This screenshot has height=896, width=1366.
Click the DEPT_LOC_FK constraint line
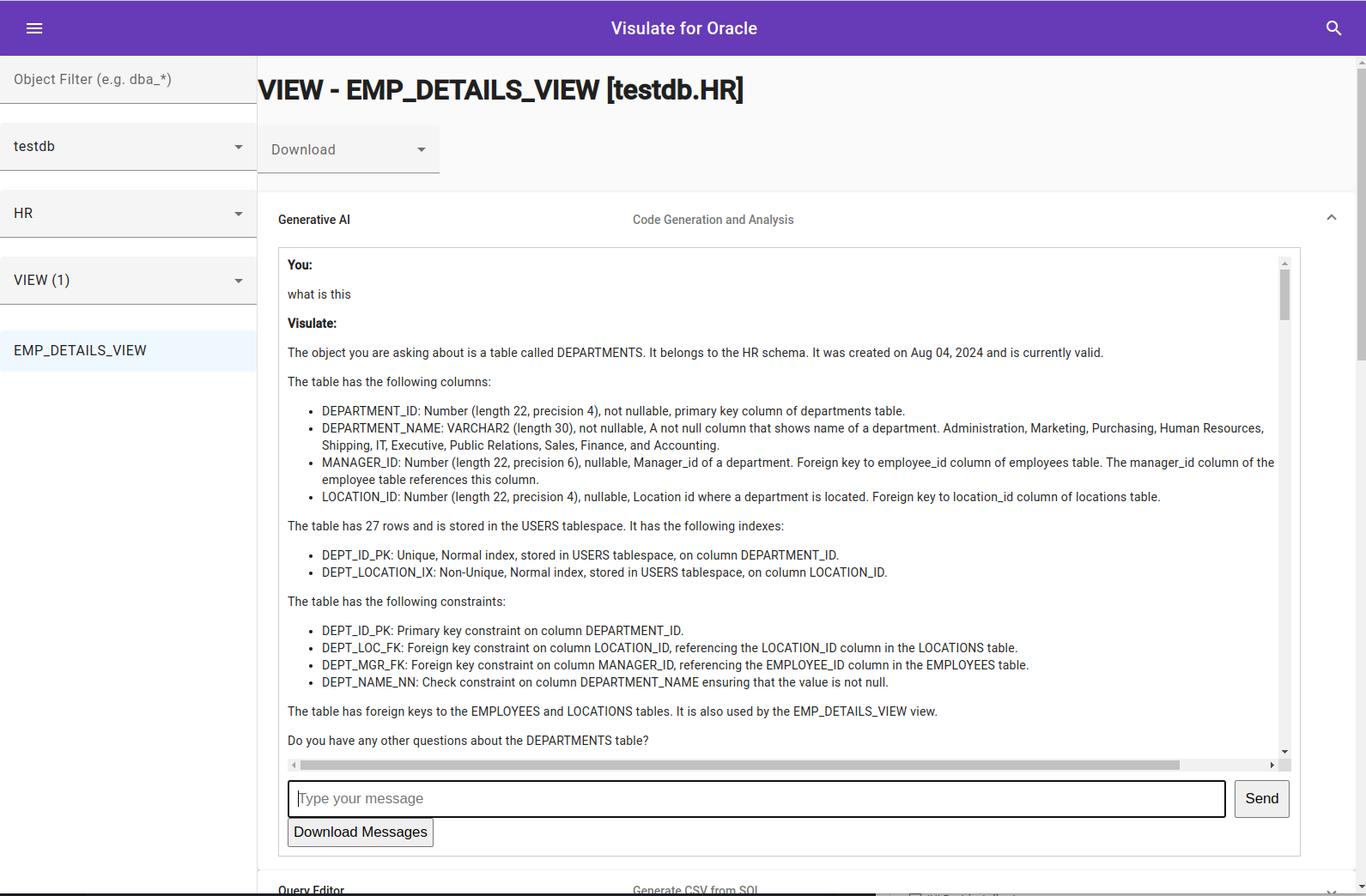(x=670, y=648)
